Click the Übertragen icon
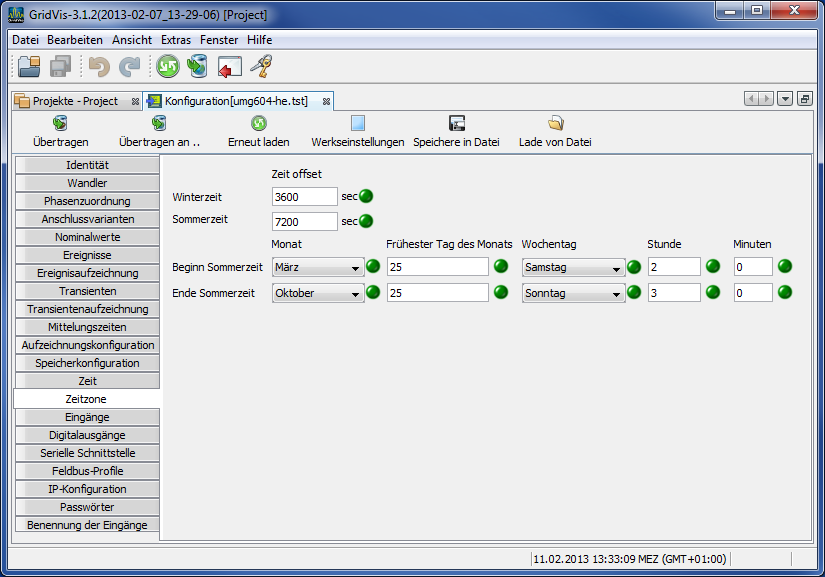The width and height of the screenshot is (825, 577). [60, 123]
